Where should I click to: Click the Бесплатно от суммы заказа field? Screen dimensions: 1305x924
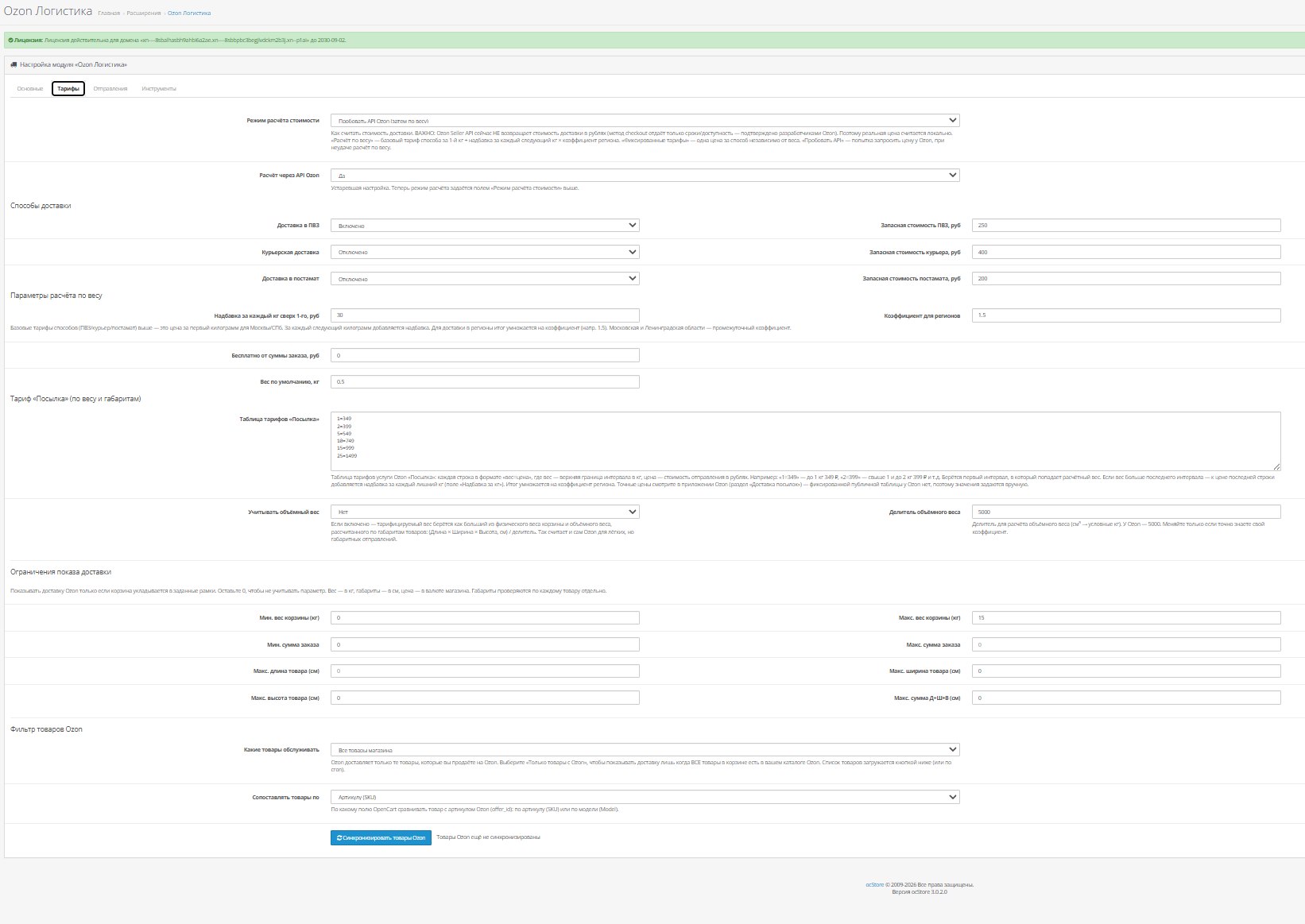pos(485,355)
